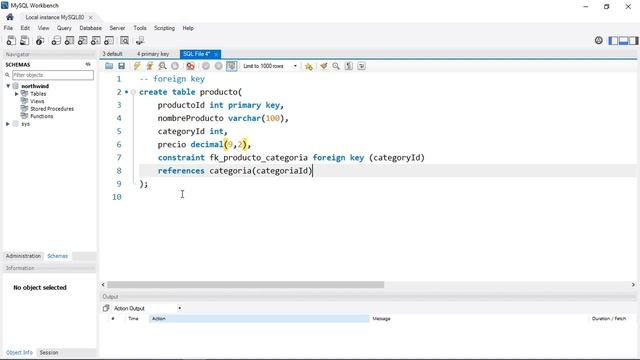The image size is (640, 360).
Task: Refresh schemas icon beside SCHEMAS header
Action: pos(88,64)
